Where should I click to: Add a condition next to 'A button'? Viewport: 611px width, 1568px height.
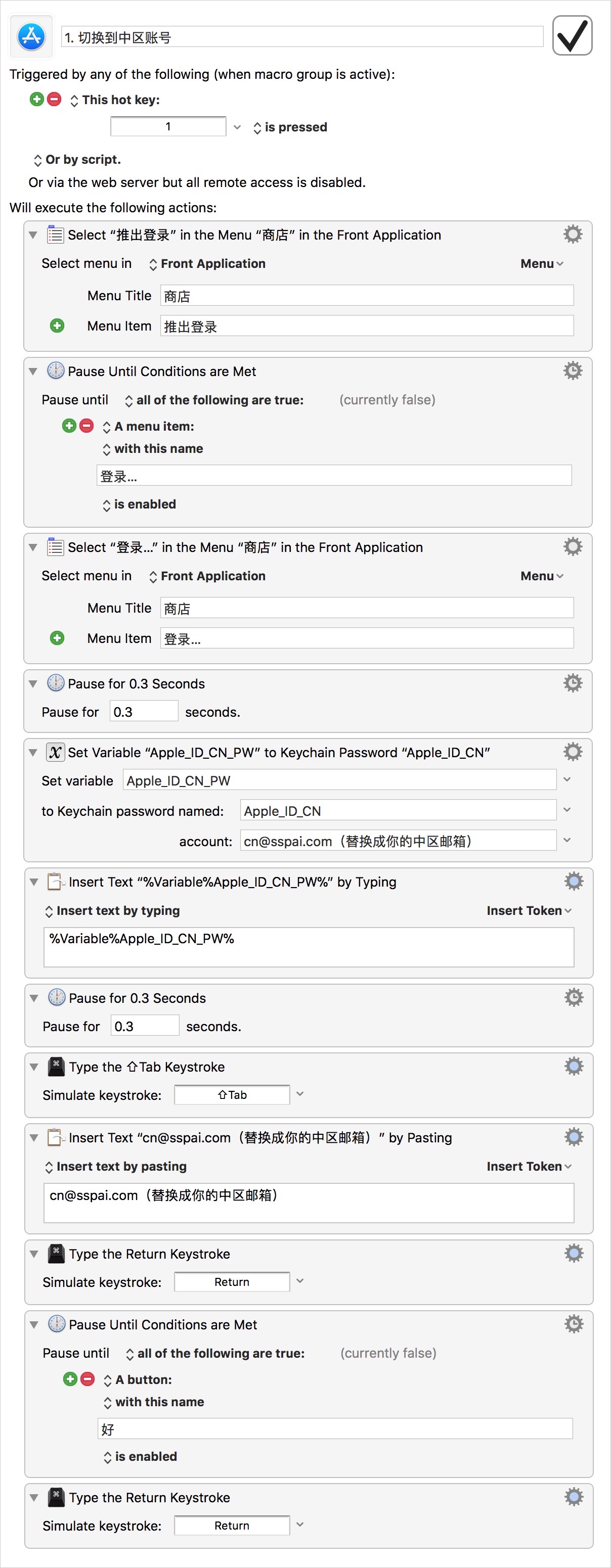[x=70, y=1378]
